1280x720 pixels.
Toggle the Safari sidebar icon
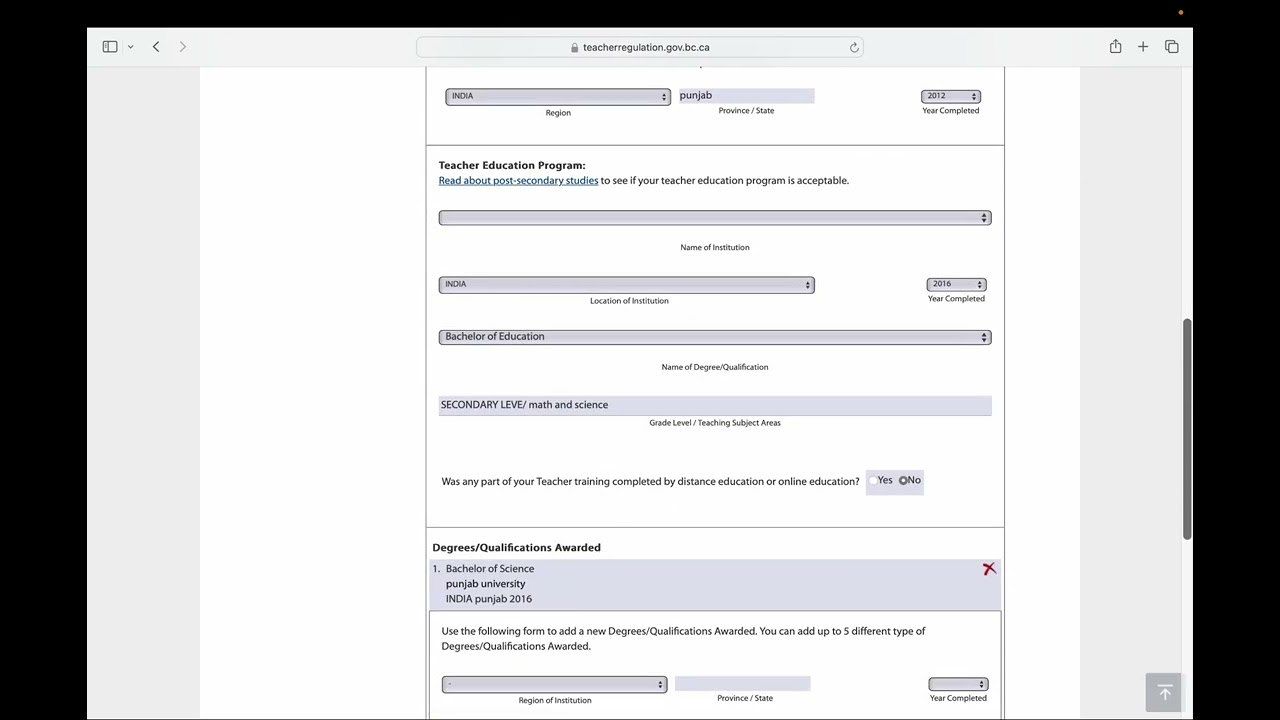point(110,47)
